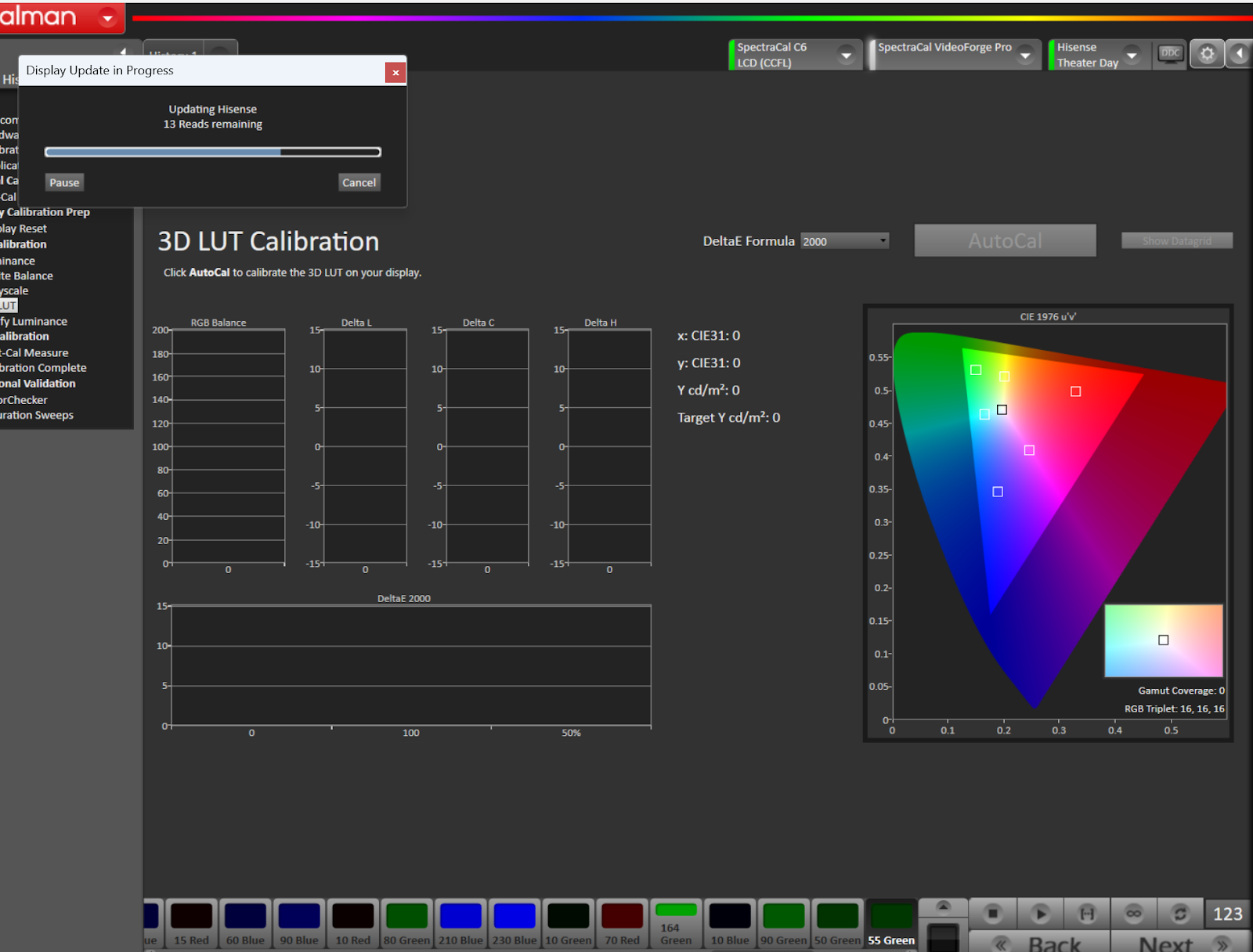Select the 3D LUT workflow step
The height and width of the screenshot is (952, 1253).
pyautogui.click(x=9, y=305)
